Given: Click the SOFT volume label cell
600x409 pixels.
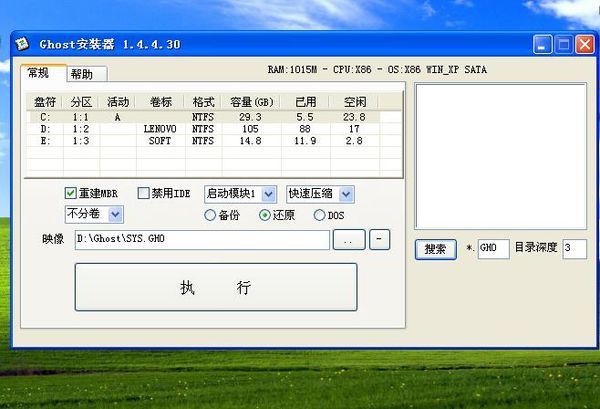Looking at the screenshot, I should pyautogui.click(x=160, y=141).
